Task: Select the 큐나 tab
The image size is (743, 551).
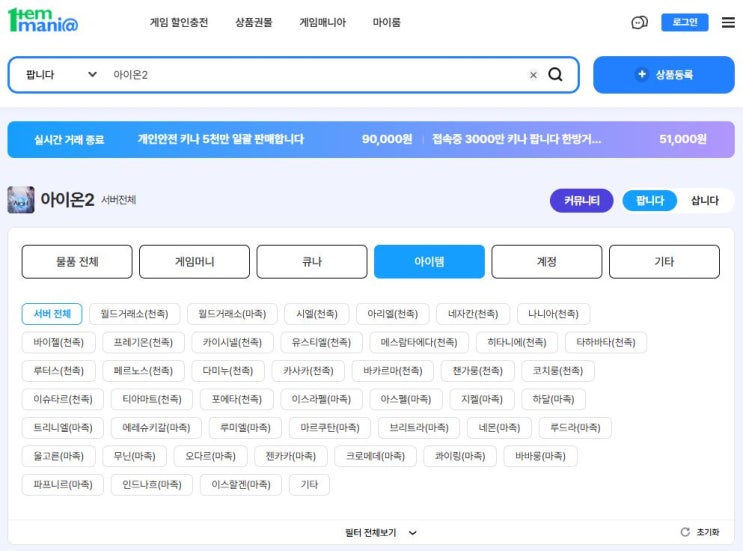Action: [312, 262]
